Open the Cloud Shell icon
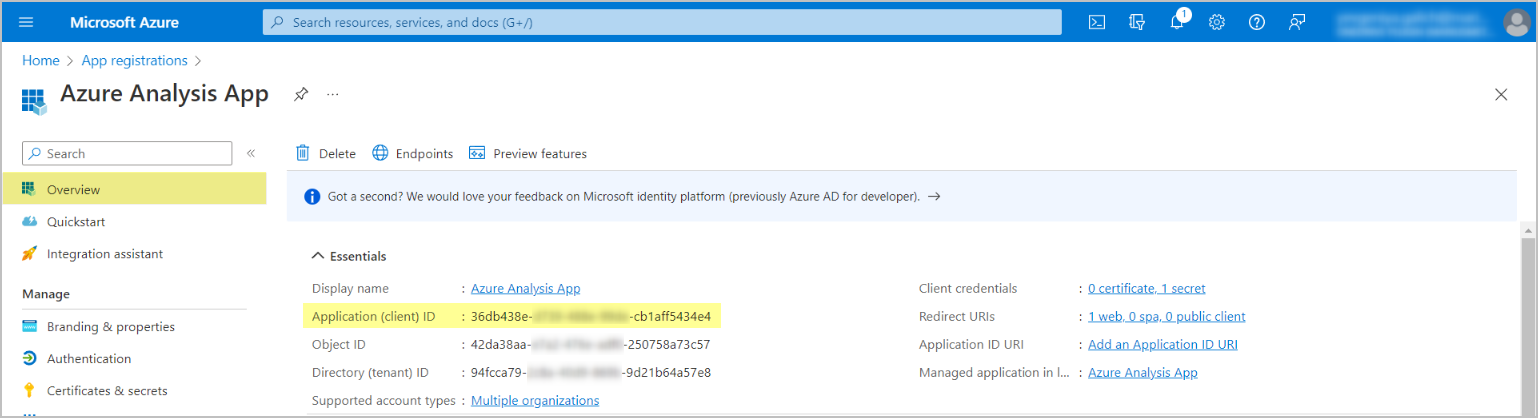This screenshot has height=418, width=1538. pyautogui.click(x=1097, y=22)
